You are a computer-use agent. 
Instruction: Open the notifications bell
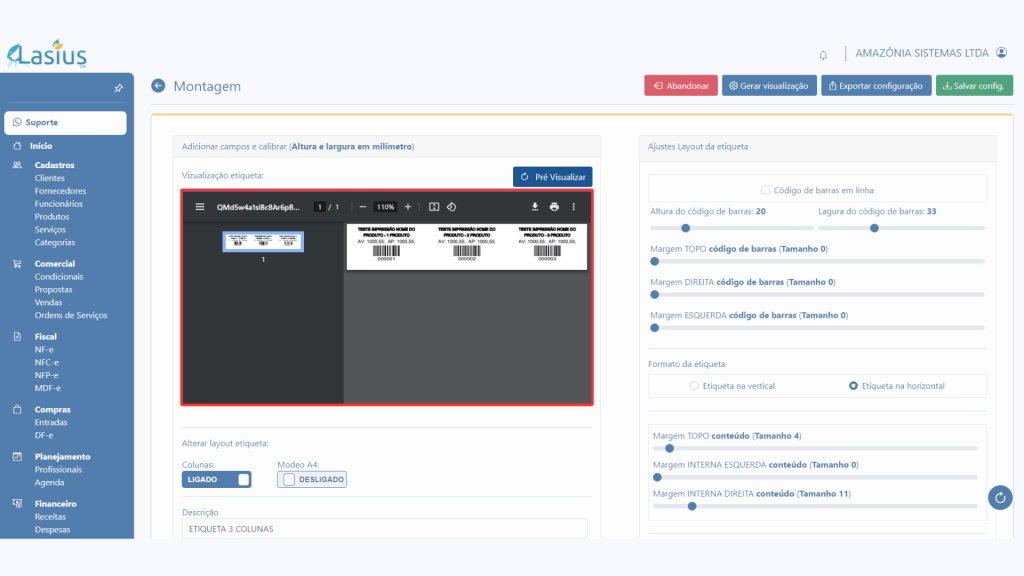pyautogui.click(x=823, y=54)
